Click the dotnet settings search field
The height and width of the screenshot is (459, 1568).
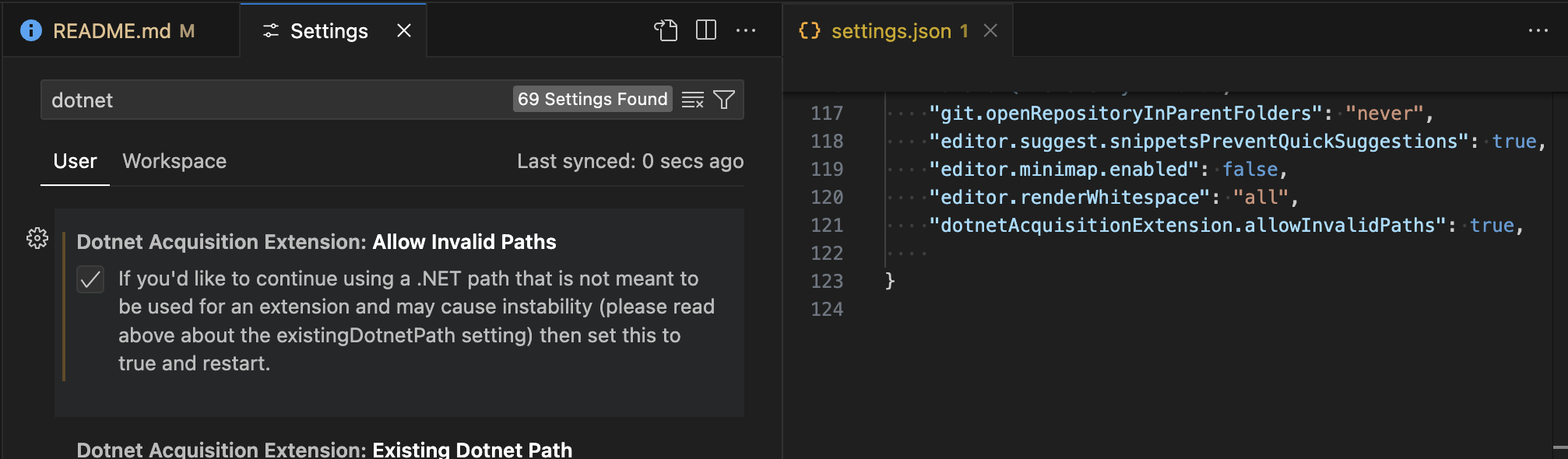pos(272,100)
